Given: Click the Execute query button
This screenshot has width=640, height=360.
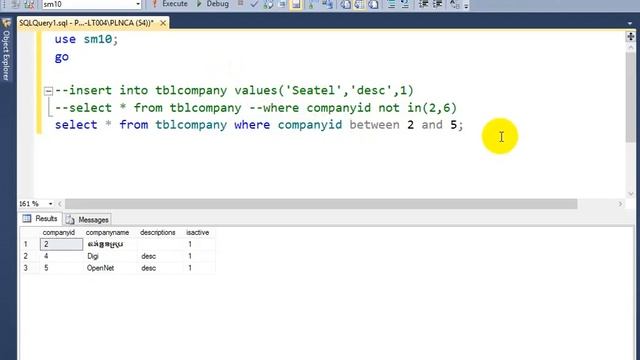Looking at the screenshot, I should pyautogui.click(x=169, y=4).
